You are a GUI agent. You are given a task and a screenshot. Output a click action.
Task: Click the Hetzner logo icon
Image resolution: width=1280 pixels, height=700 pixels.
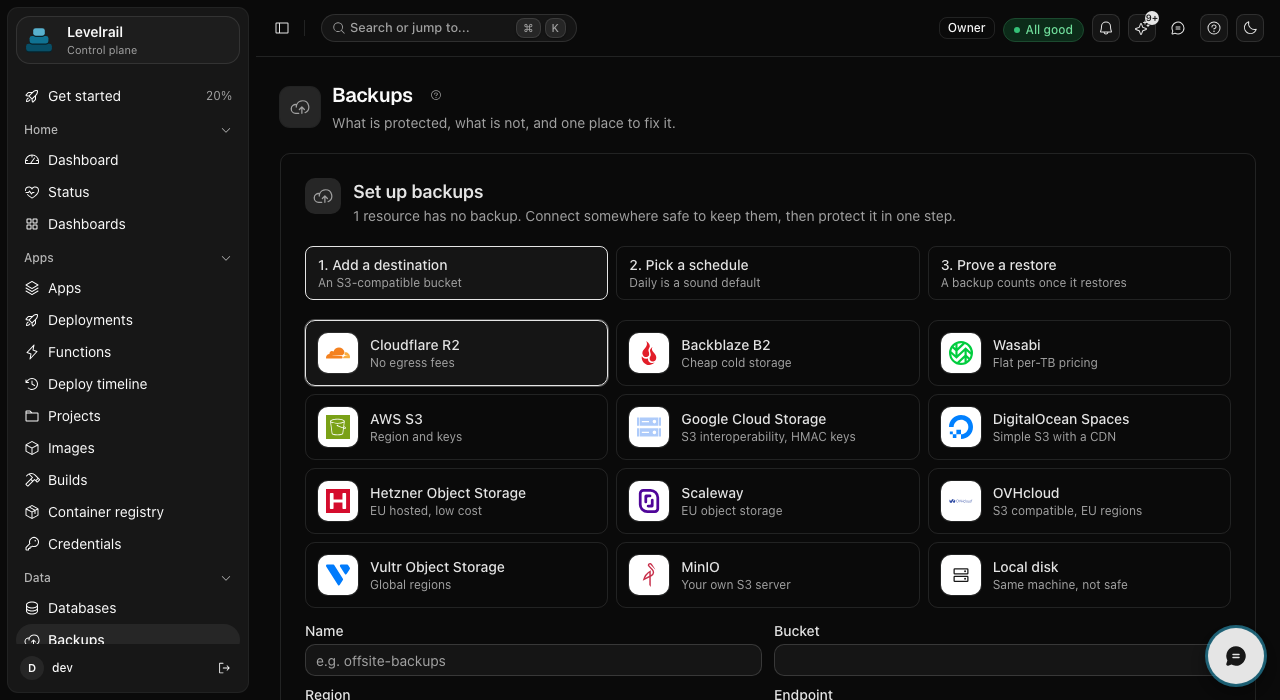[x=338, y=501]
